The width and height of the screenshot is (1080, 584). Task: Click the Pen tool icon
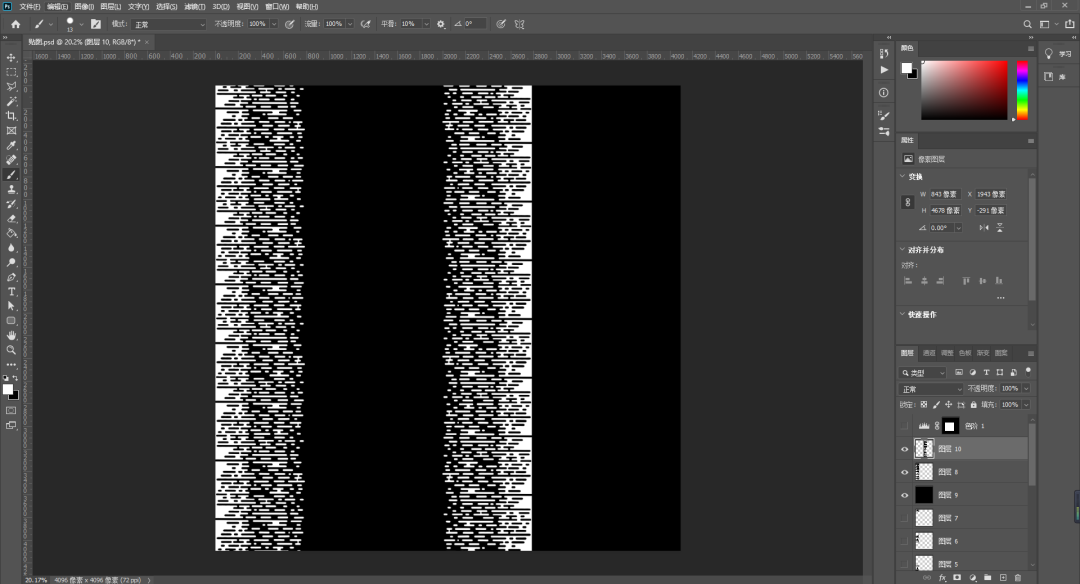pos(11,278)
